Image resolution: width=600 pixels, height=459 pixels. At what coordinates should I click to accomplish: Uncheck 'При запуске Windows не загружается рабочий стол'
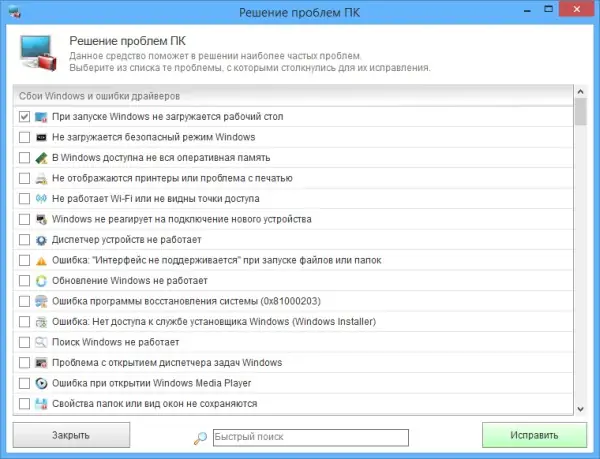tap(25, 117)
